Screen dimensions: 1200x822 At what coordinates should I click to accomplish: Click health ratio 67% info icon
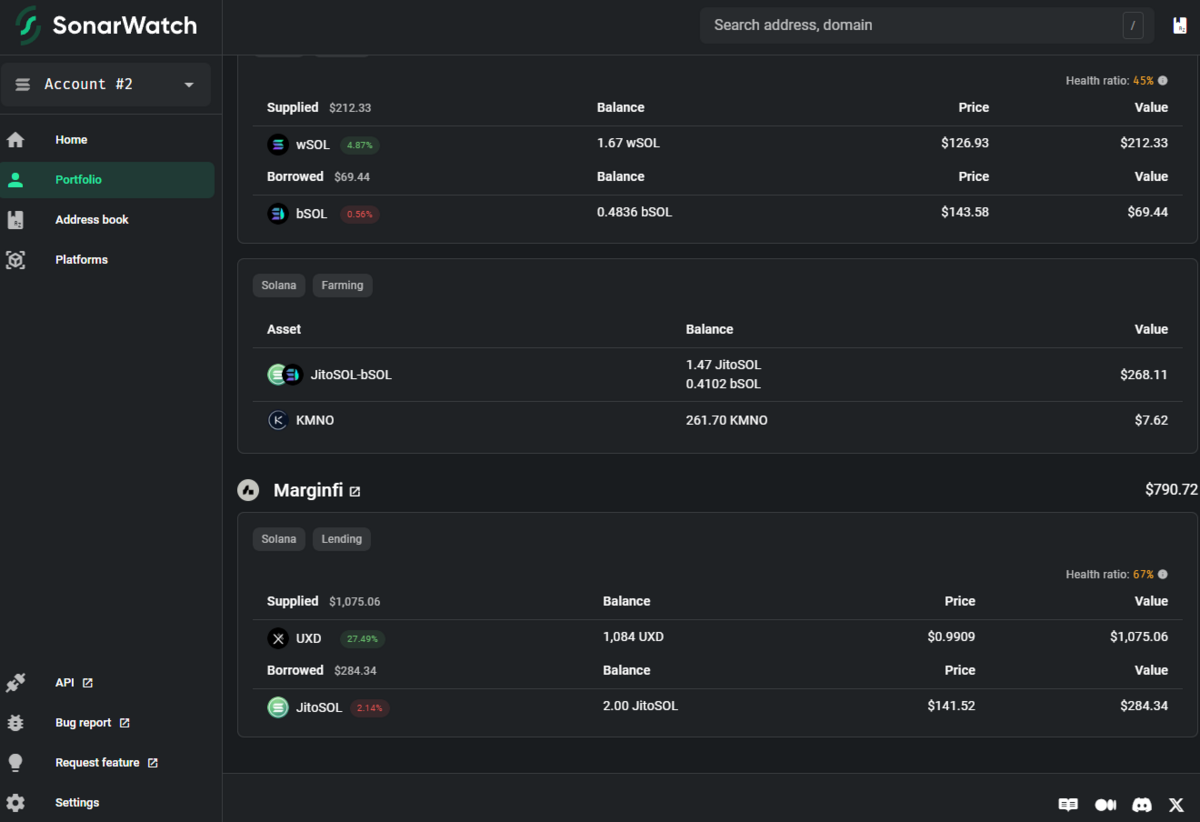coord(1162,575)
